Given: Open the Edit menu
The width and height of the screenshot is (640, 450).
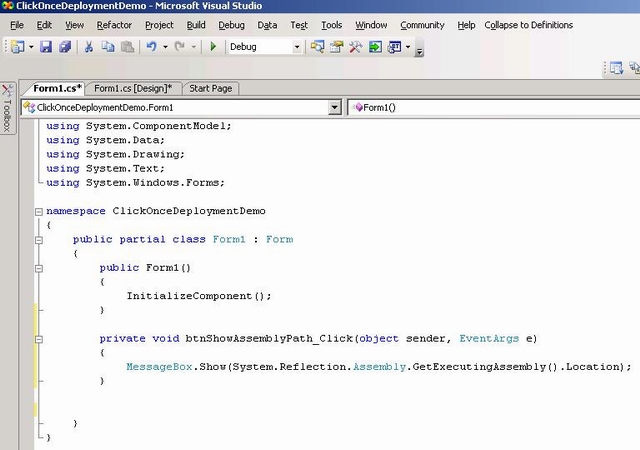Looking at the screenshot, I should tap(44, 25).
